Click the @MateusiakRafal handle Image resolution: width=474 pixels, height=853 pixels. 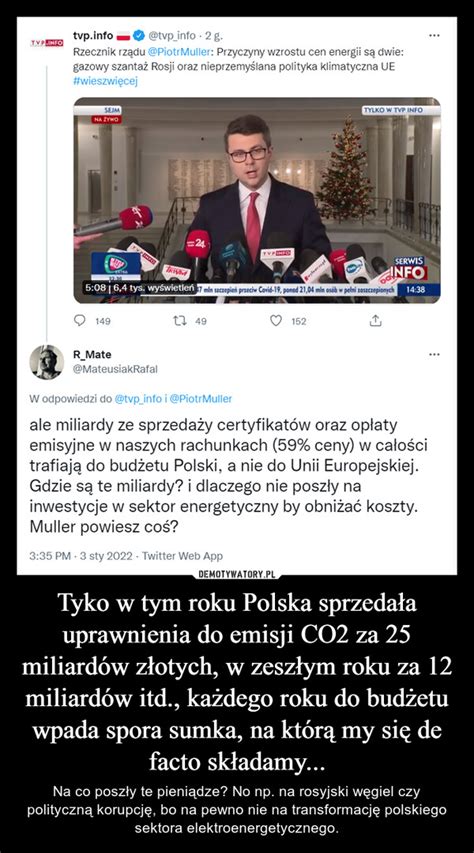[x=115, y=369]
